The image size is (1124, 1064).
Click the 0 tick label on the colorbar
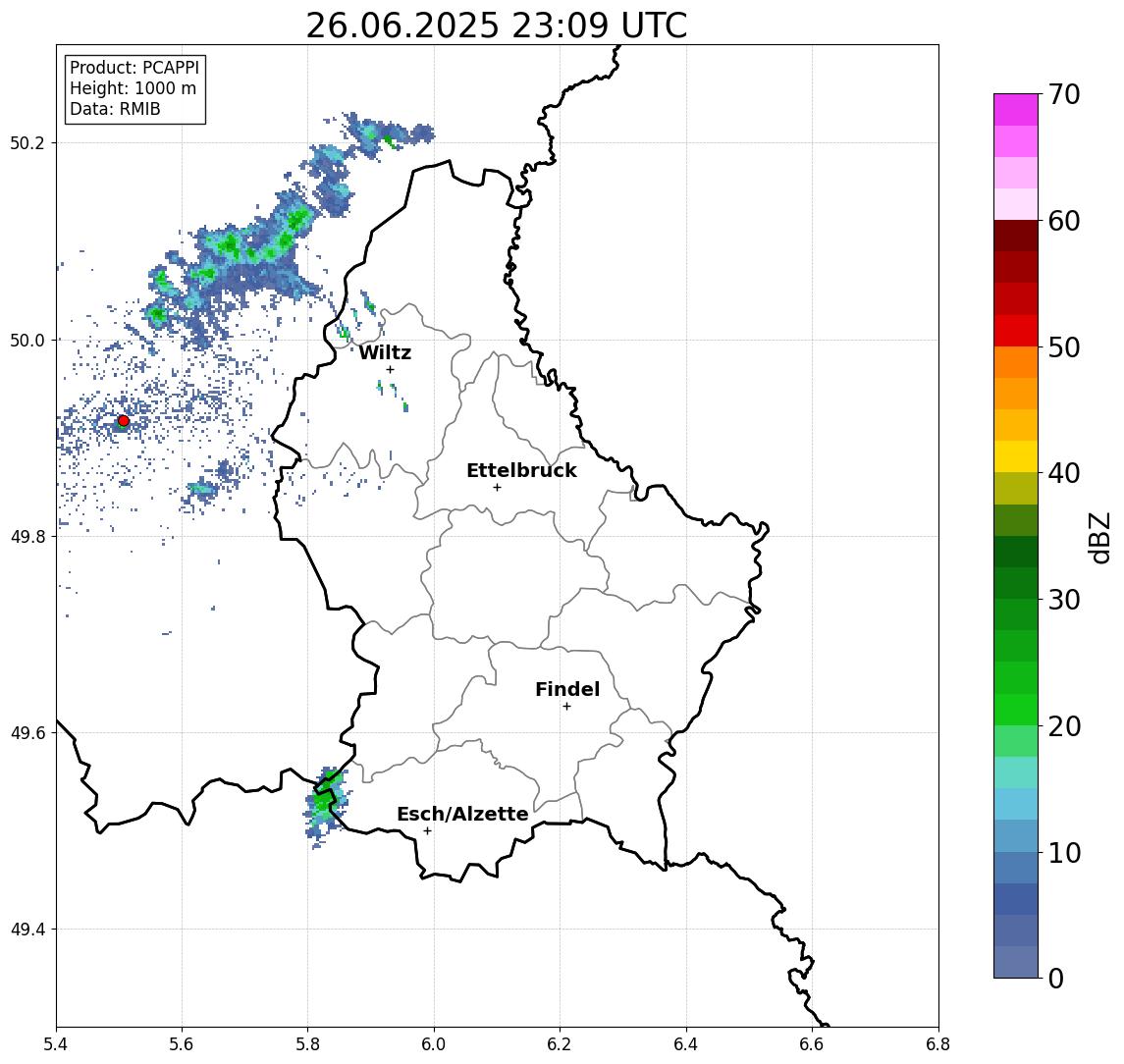[1056, 978]
